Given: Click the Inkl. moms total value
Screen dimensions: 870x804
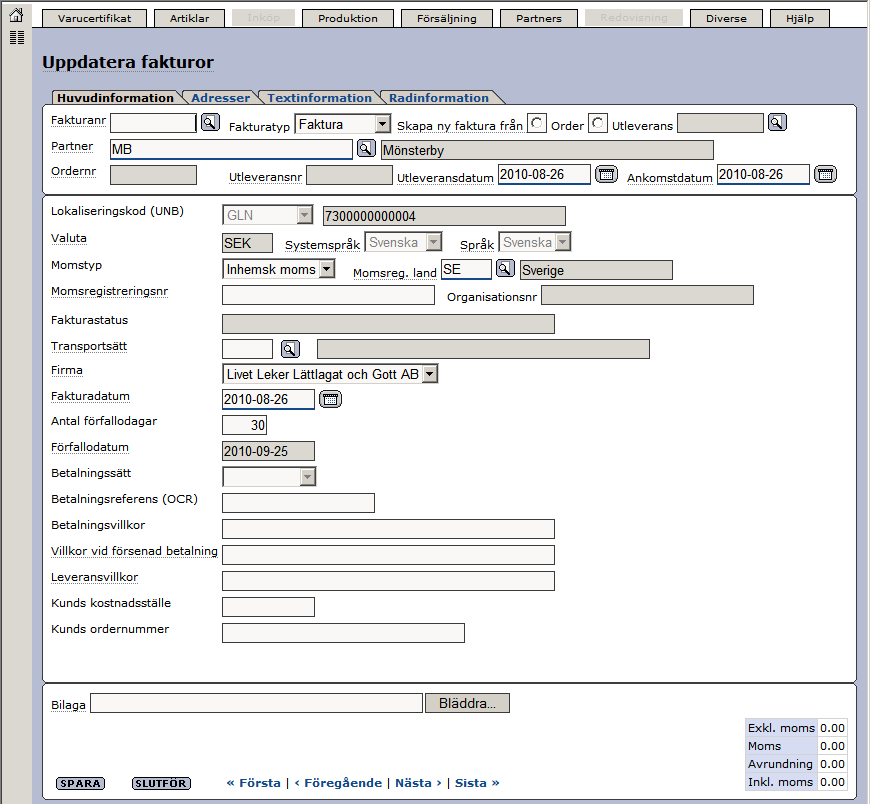Looking at the screenshot, I should click(832, 782).
